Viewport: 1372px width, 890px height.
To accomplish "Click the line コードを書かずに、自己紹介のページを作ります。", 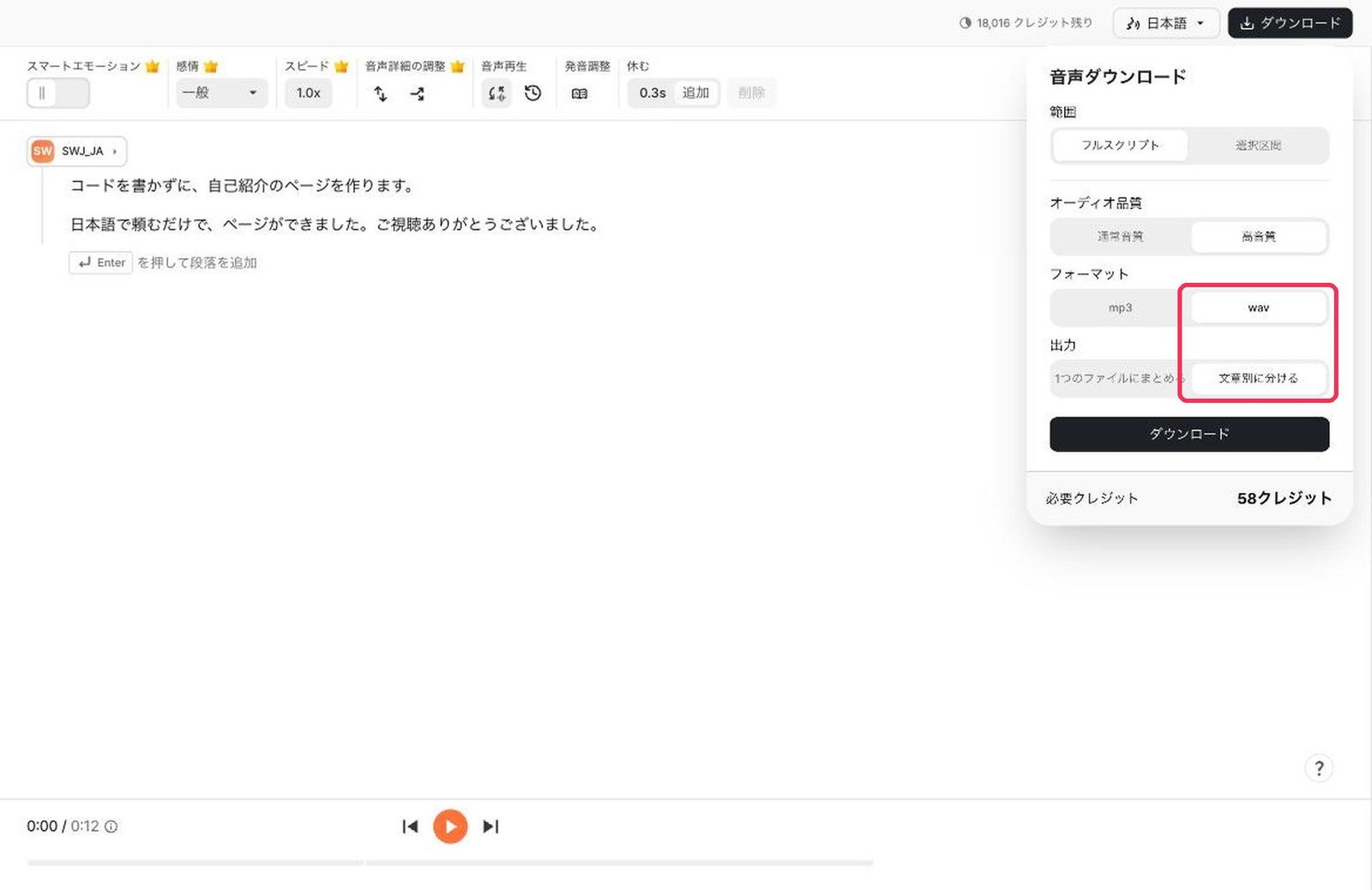I will (x=243, y=185).
